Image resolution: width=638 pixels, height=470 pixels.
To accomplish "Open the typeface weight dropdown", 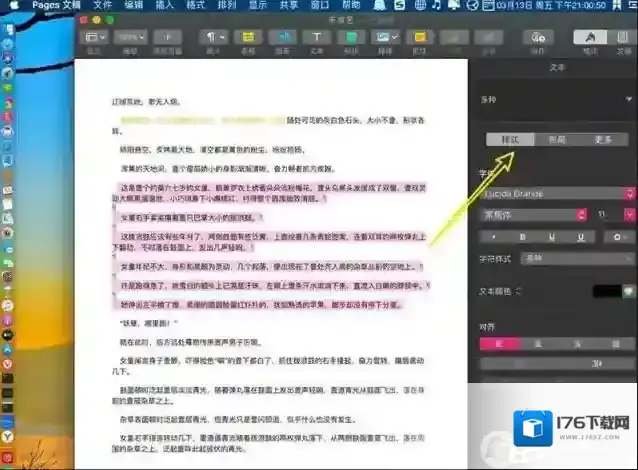I will point(534,215).
